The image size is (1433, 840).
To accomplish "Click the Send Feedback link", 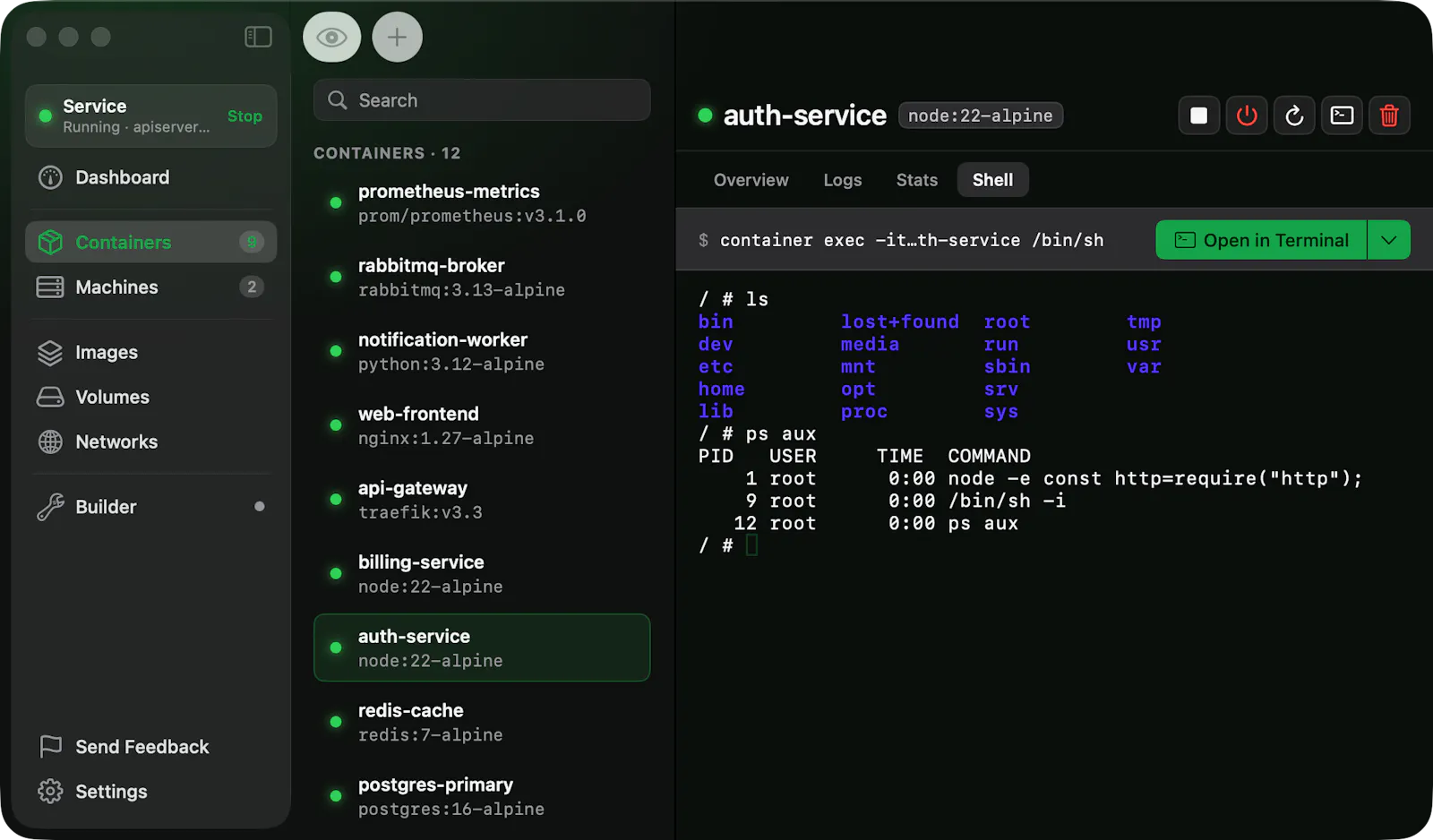I will point(142,747).
